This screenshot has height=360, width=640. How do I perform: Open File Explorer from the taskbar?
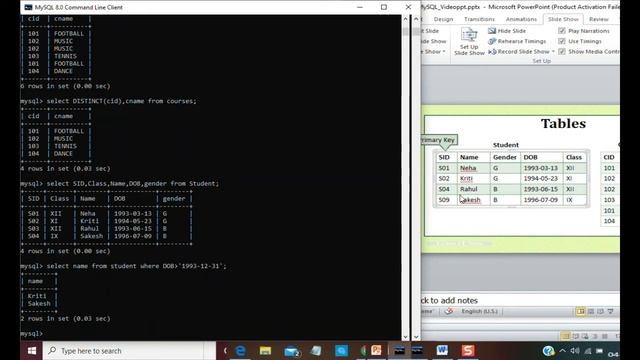265,351
